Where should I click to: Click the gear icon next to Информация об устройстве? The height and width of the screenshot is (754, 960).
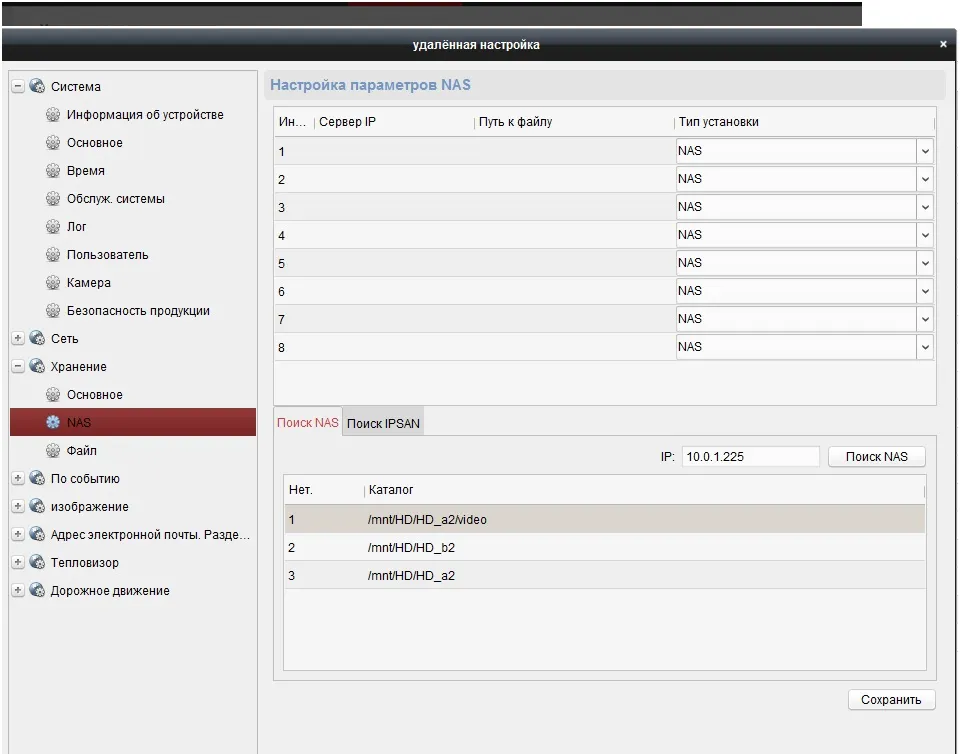pos(53,115)
